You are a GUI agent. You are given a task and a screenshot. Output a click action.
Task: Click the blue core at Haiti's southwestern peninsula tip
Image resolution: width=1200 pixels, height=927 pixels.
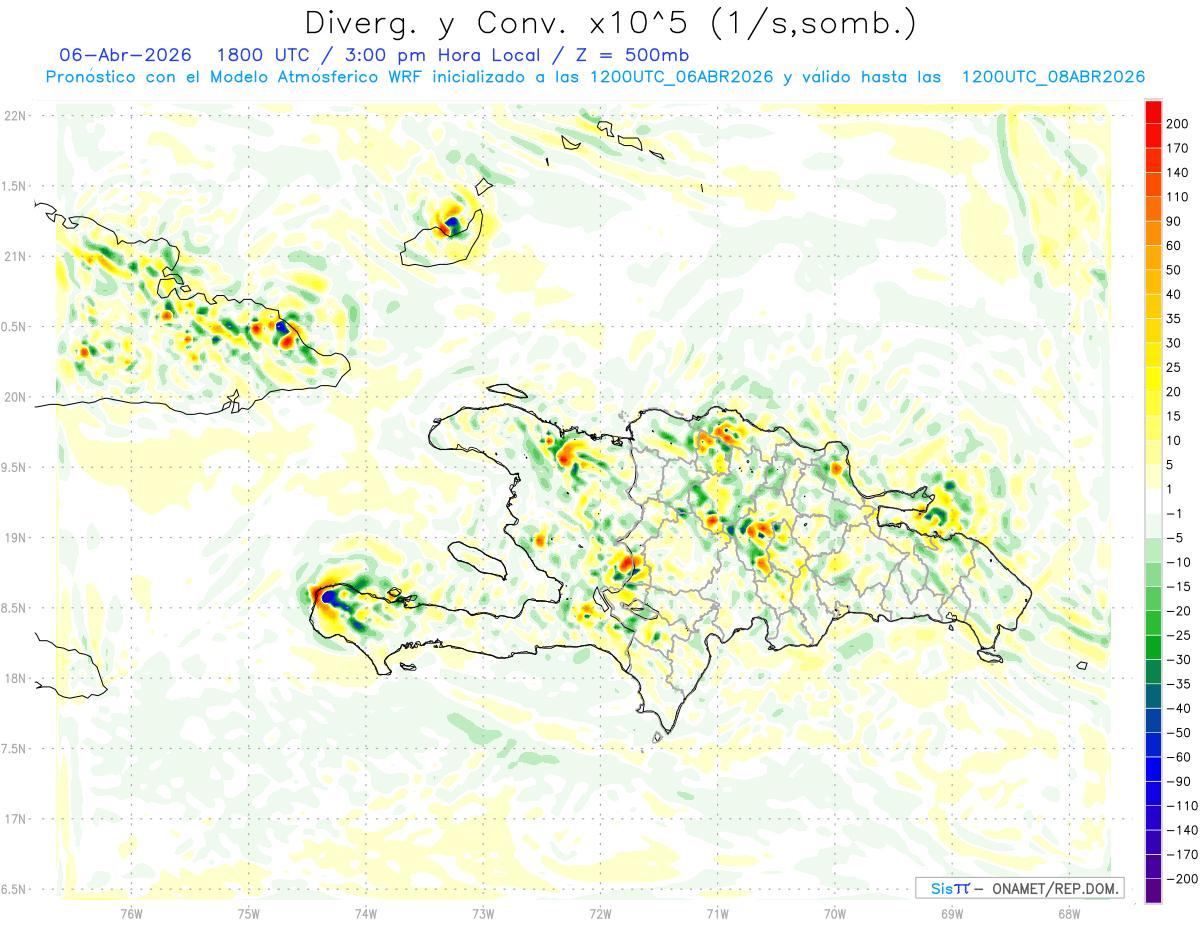tap(327, 597)
